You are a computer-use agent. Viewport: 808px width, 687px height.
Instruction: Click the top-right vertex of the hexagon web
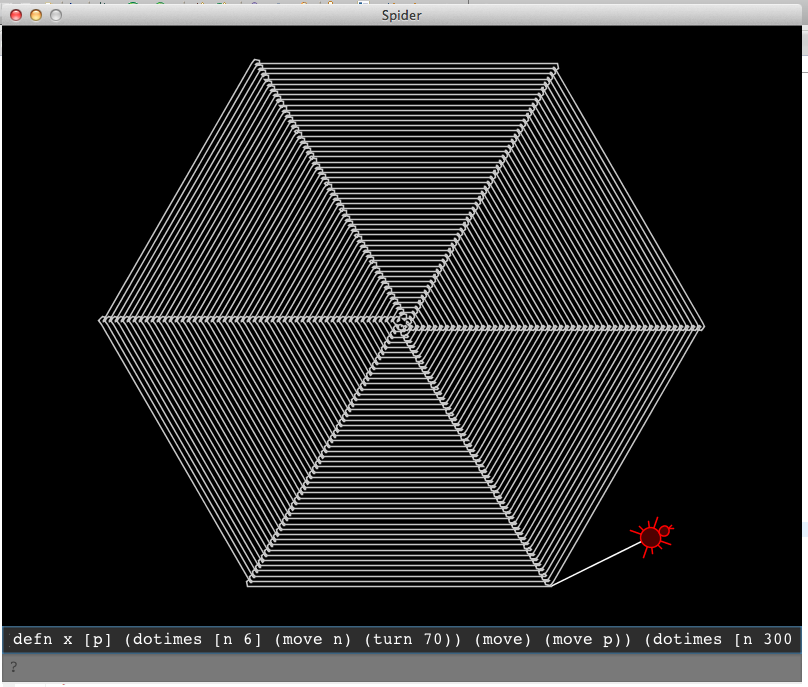tap(556, 67)
